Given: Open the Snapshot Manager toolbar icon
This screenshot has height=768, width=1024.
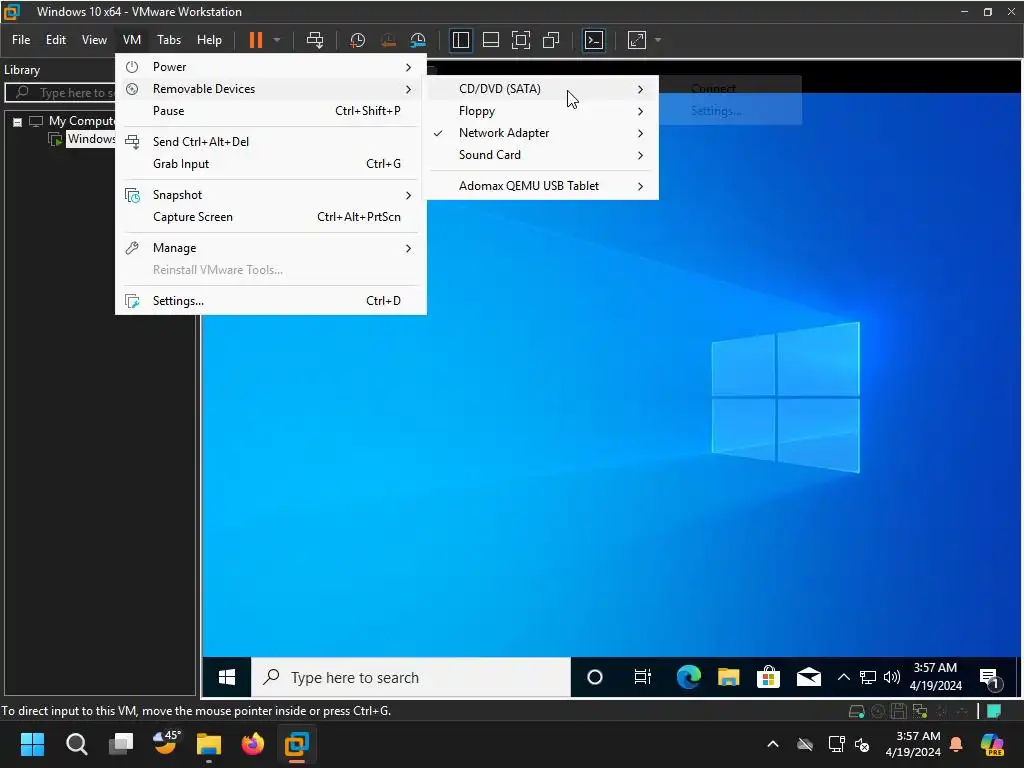Looking at the screenshot, I should coord(418,40).
